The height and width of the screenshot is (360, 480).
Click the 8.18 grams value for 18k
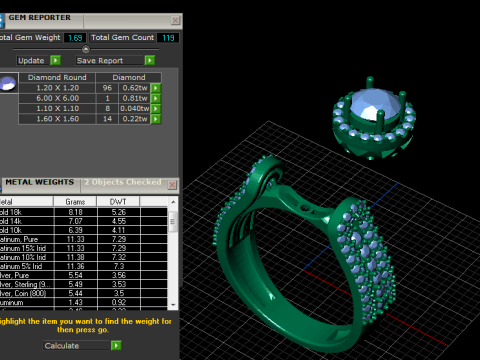(x=76, y=212)
